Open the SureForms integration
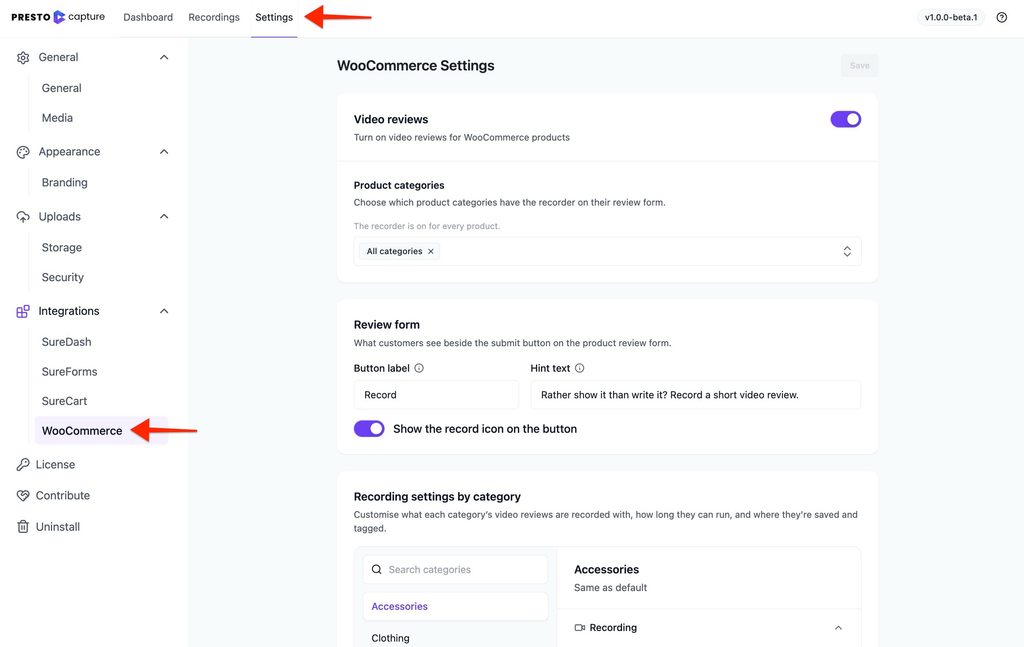The image size is (1024, 647). (69, 371)
